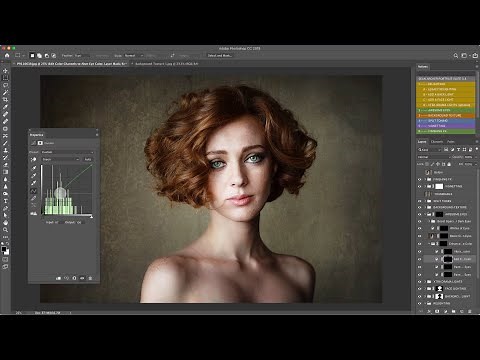480x360 pixels.
Task: Click the Home icon in options bar
Action: pyautogui.click(x=7, y=55)
